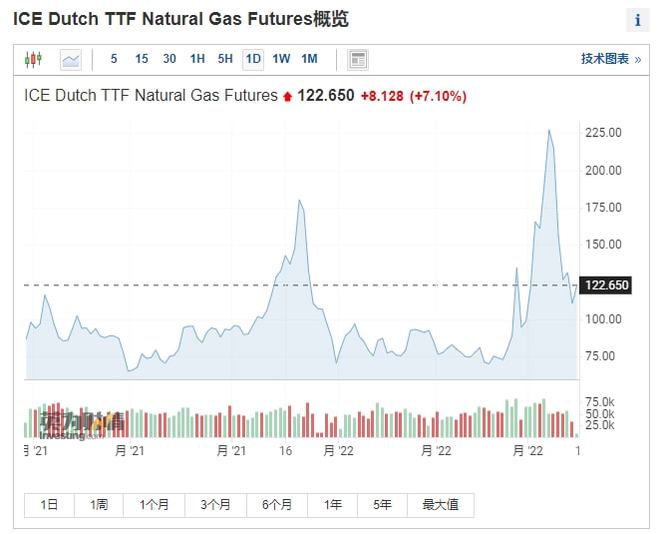
Task: Toggle the 1D interval option
Action: click(x=253, y=59)
